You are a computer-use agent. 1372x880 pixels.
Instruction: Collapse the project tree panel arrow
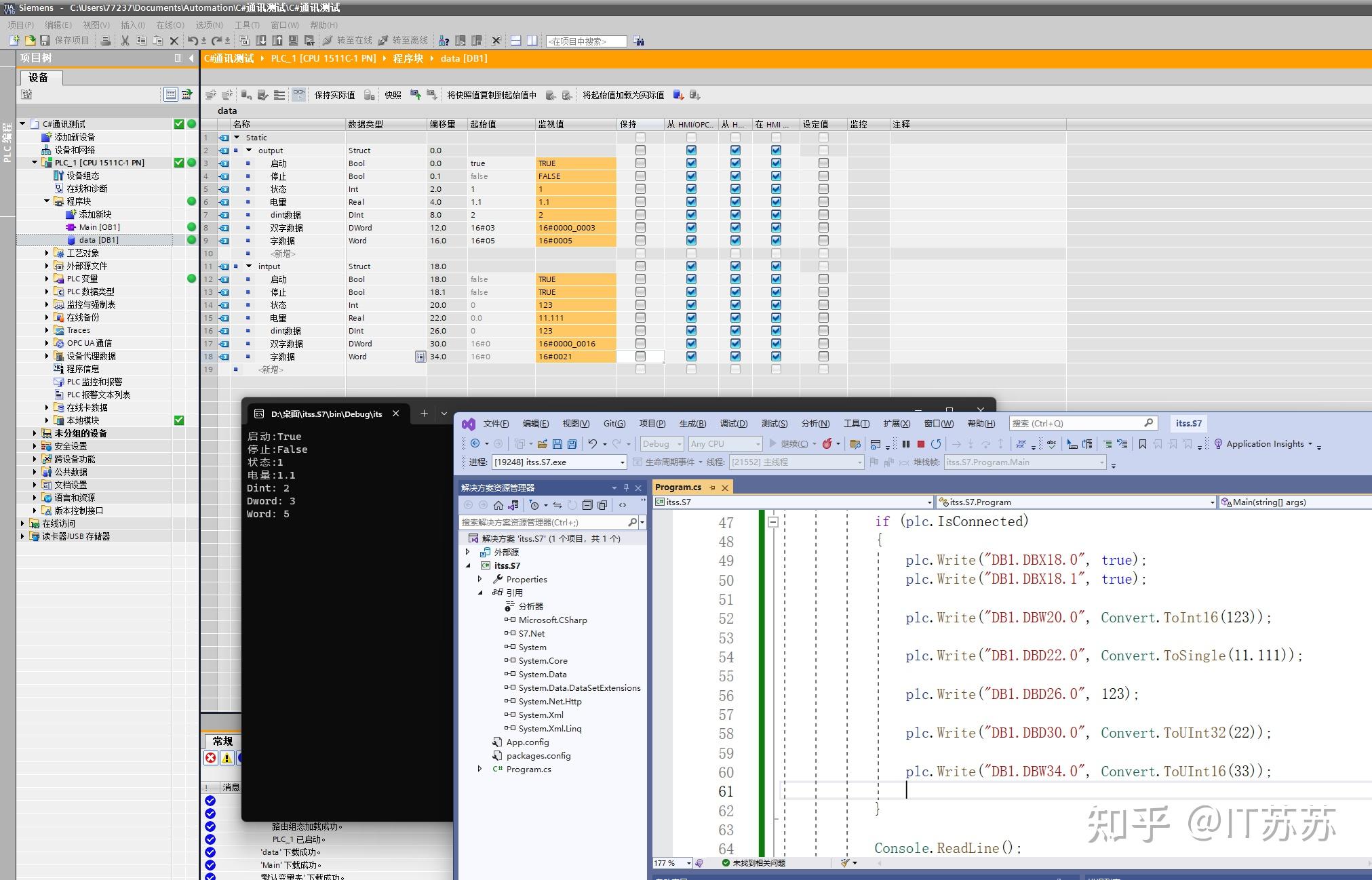pos(192,58)
